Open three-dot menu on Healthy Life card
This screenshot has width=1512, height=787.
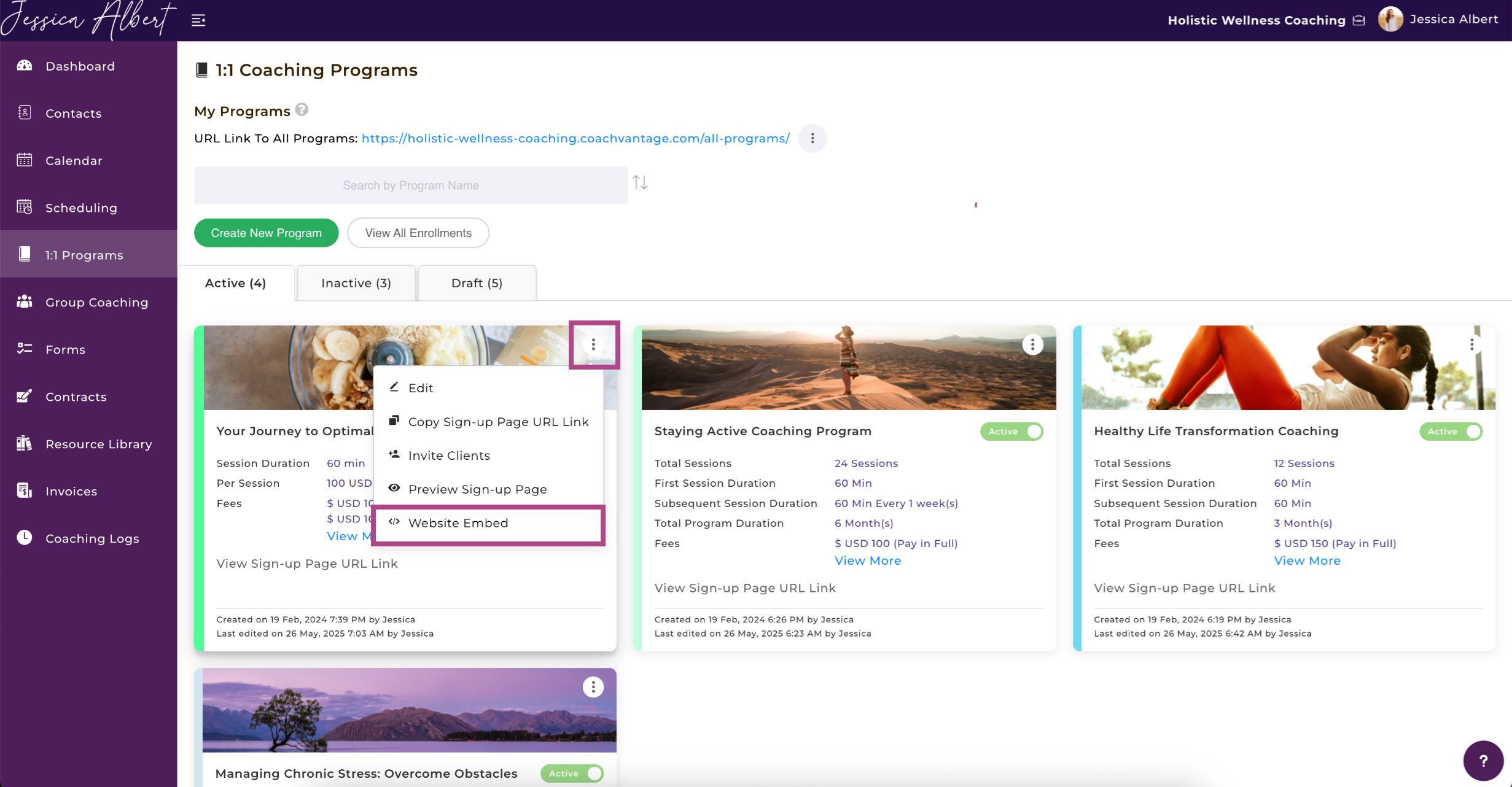(x=1471, y=345)
